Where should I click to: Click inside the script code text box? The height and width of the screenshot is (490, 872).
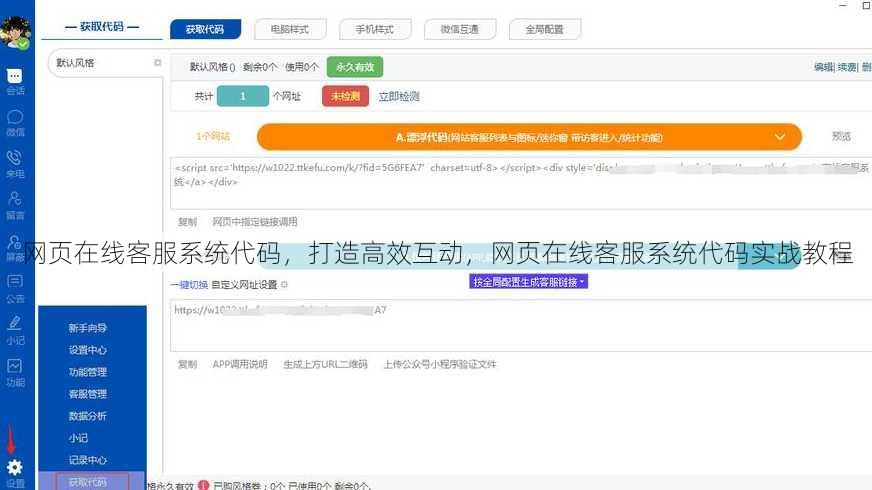point(521,183)
